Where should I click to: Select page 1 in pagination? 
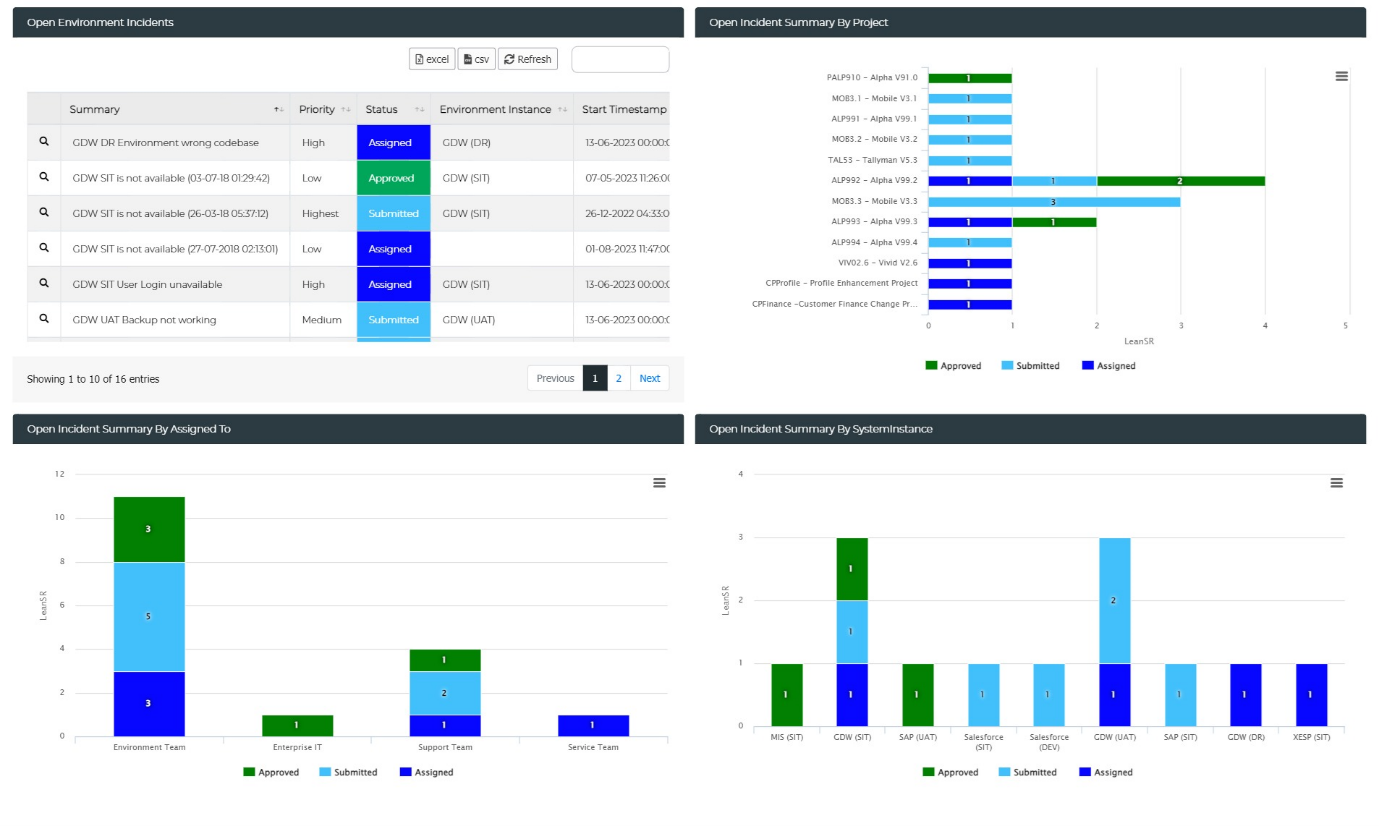point(595,378)
